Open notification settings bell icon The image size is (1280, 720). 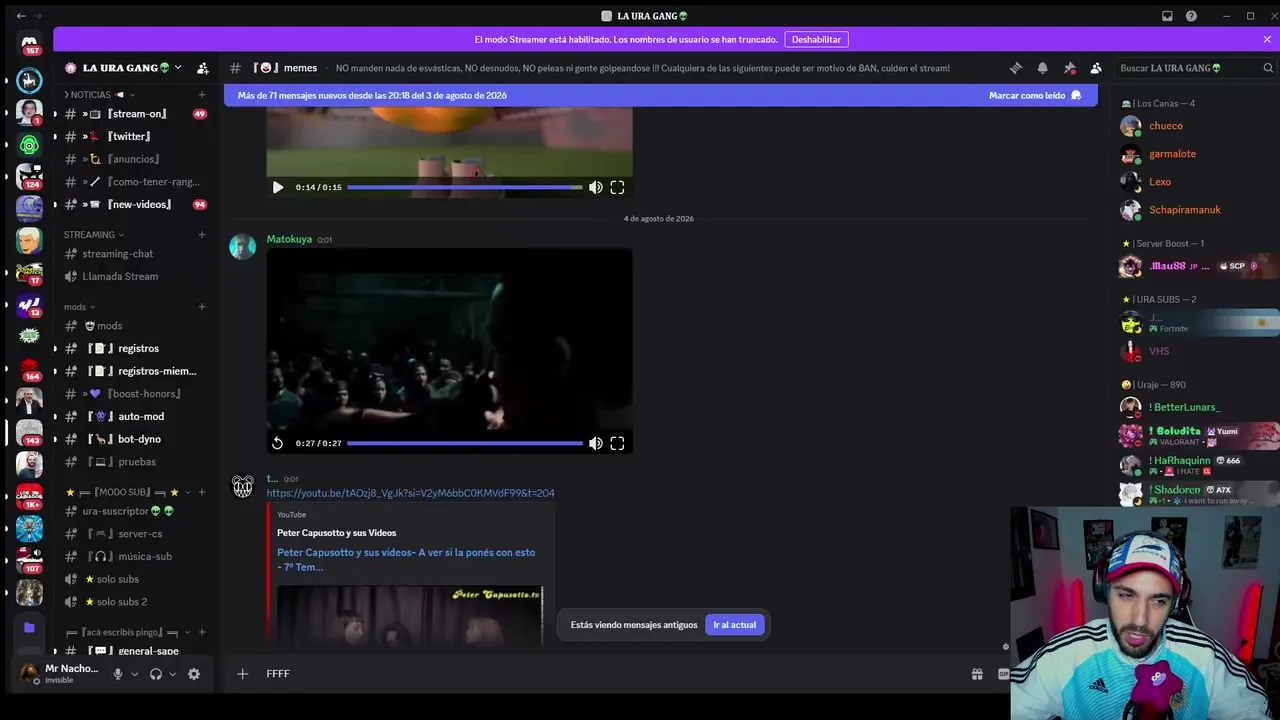1043,68
